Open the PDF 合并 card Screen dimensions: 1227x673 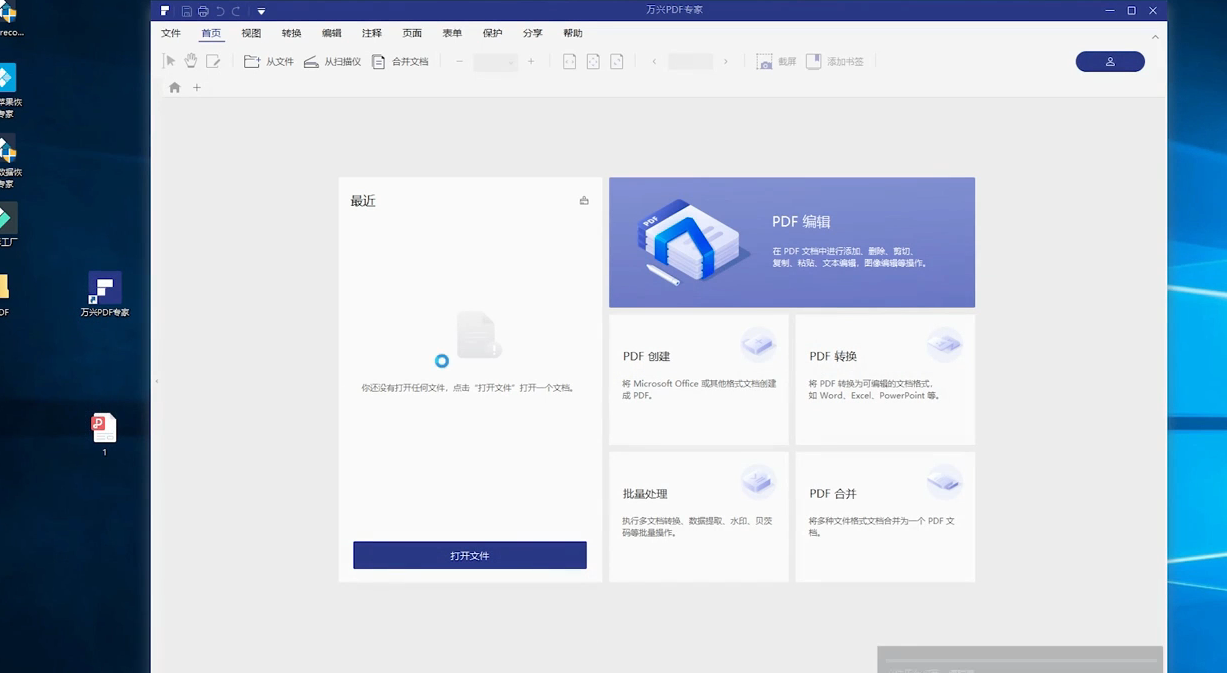pyautogui.click(x=885, y=517)
